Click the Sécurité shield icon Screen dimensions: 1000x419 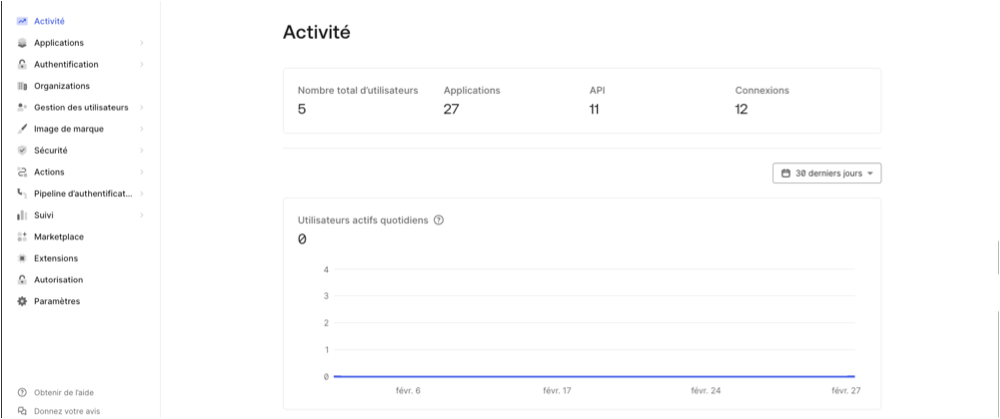[x=22, y=151]
